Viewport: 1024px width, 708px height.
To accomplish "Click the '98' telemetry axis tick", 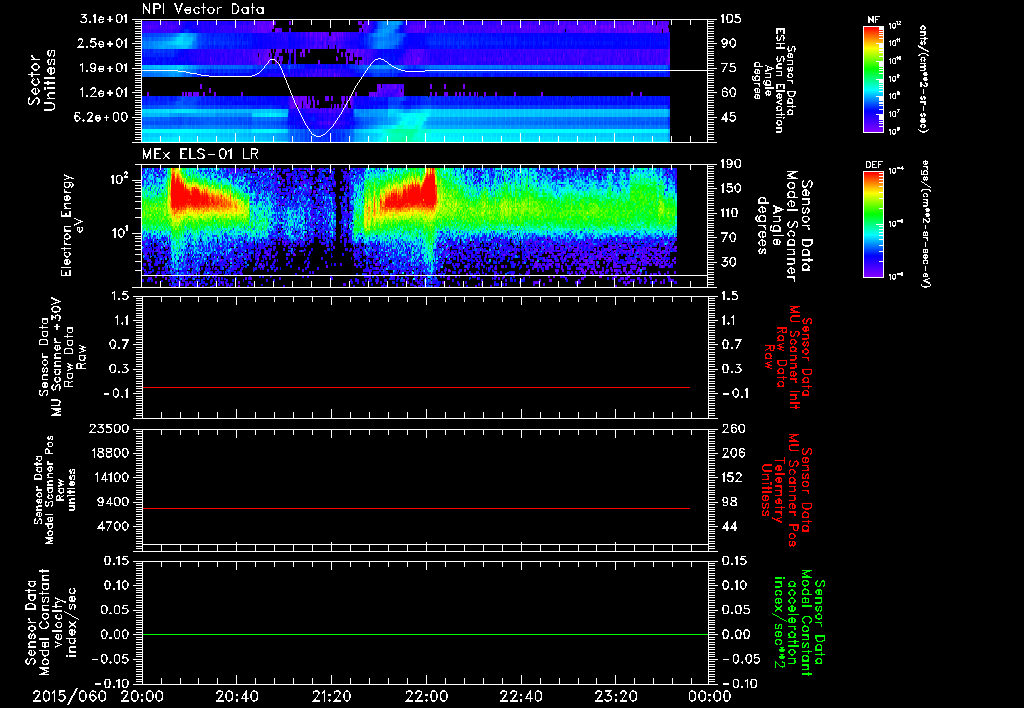I will (x=729, y=502).
